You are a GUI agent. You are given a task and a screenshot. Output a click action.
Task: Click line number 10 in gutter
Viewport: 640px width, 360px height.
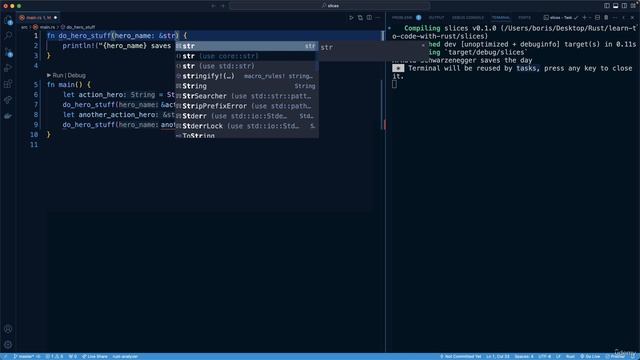34,135
